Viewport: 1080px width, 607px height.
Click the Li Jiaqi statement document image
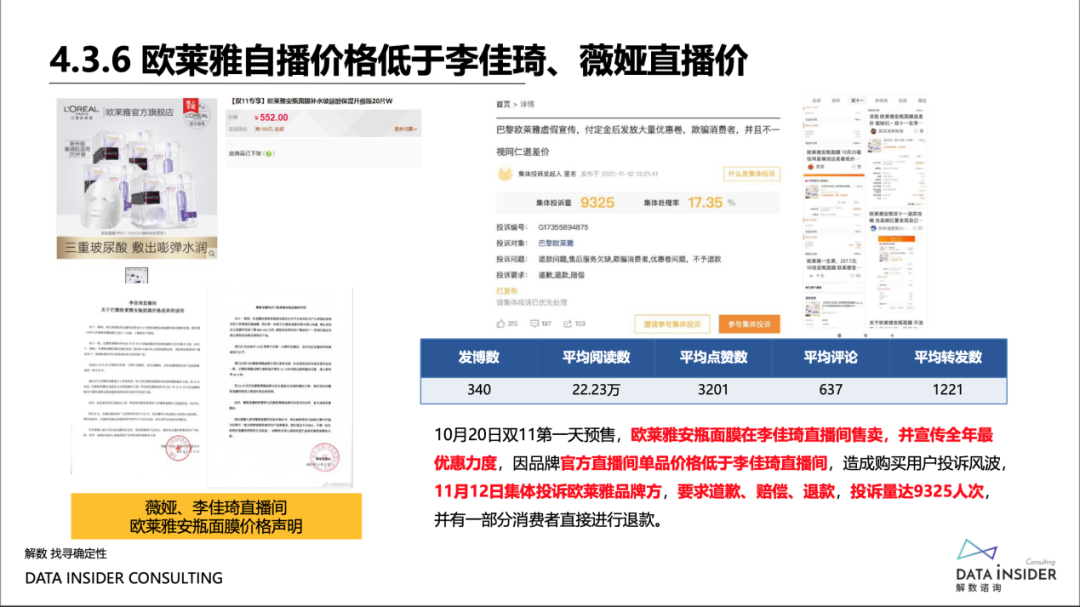(x=138, y=381)
